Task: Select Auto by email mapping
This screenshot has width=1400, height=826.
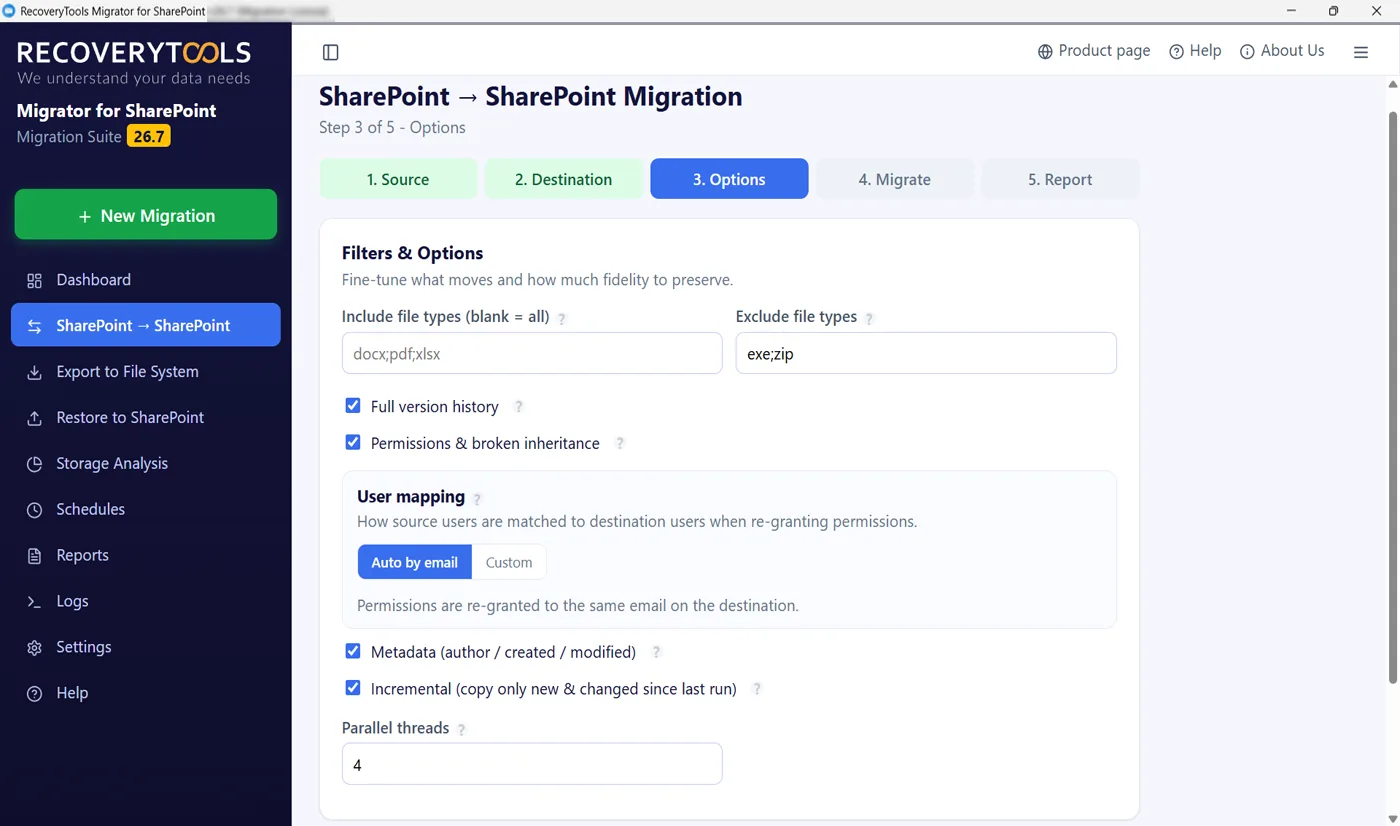Action: coord(414,562)
